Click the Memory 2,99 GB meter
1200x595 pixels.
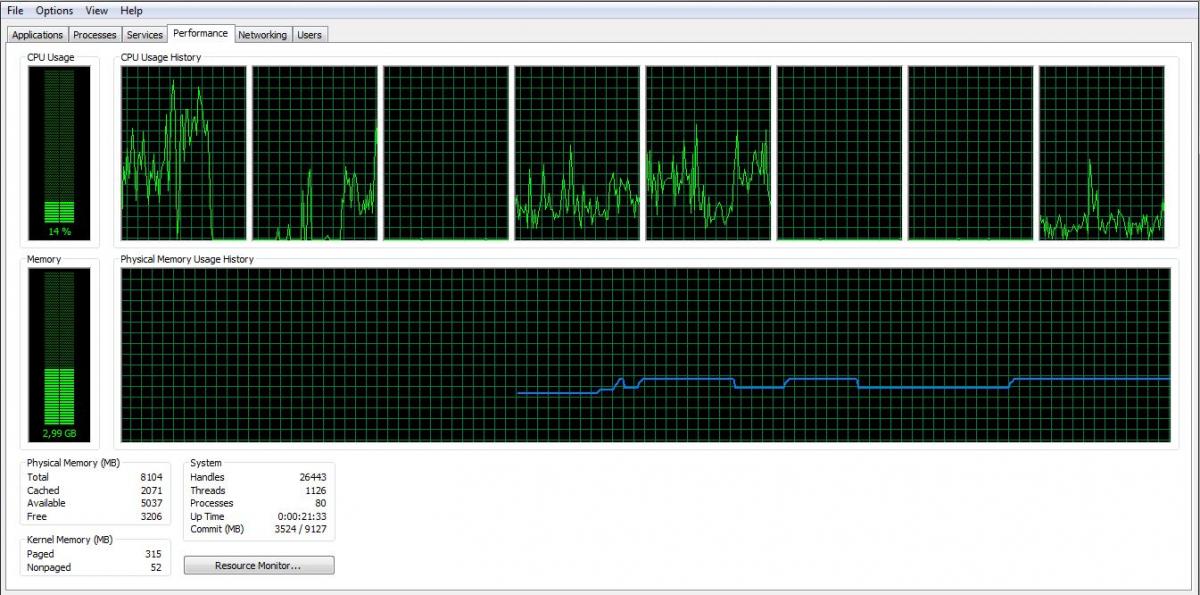[60, 355]
